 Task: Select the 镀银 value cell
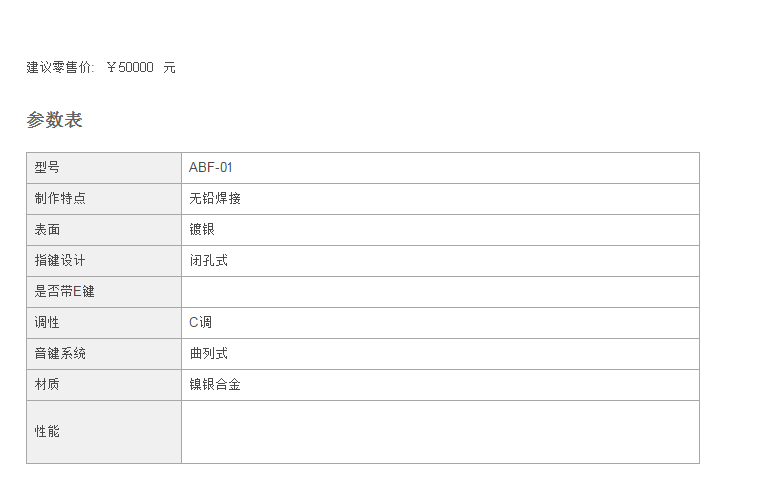pos(441,230)
